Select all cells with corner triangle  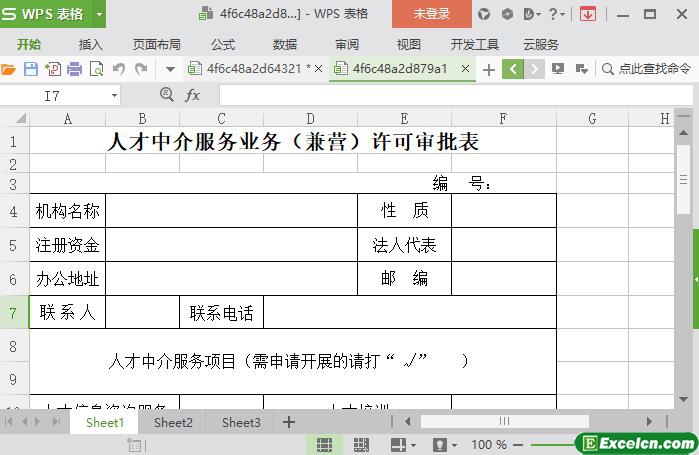[21, 118]
